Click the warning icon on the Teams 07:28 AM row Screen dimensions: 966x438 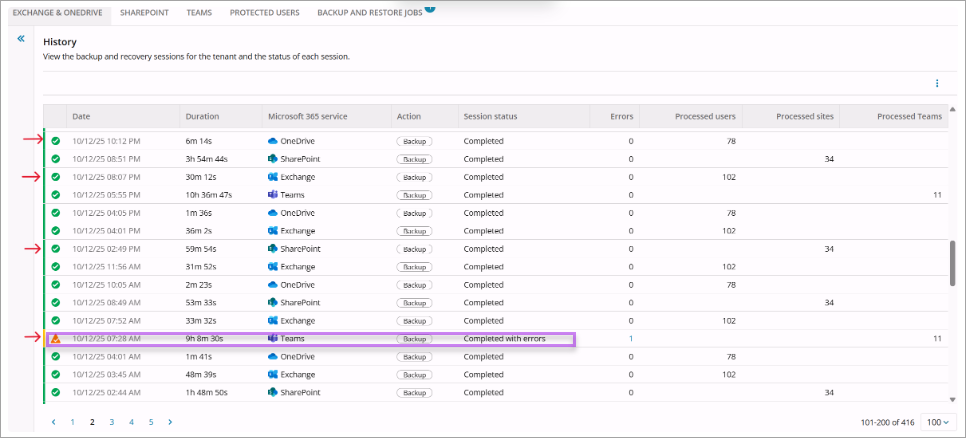(56, 339)
